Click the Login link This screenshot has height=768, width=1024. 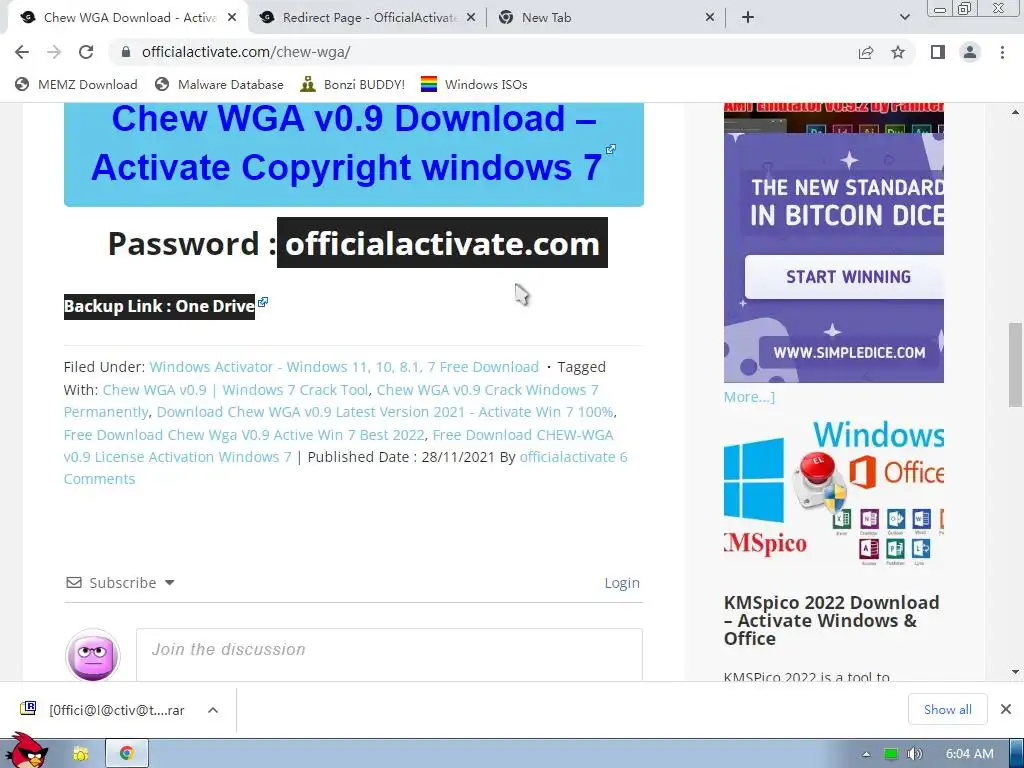point(622,583)
